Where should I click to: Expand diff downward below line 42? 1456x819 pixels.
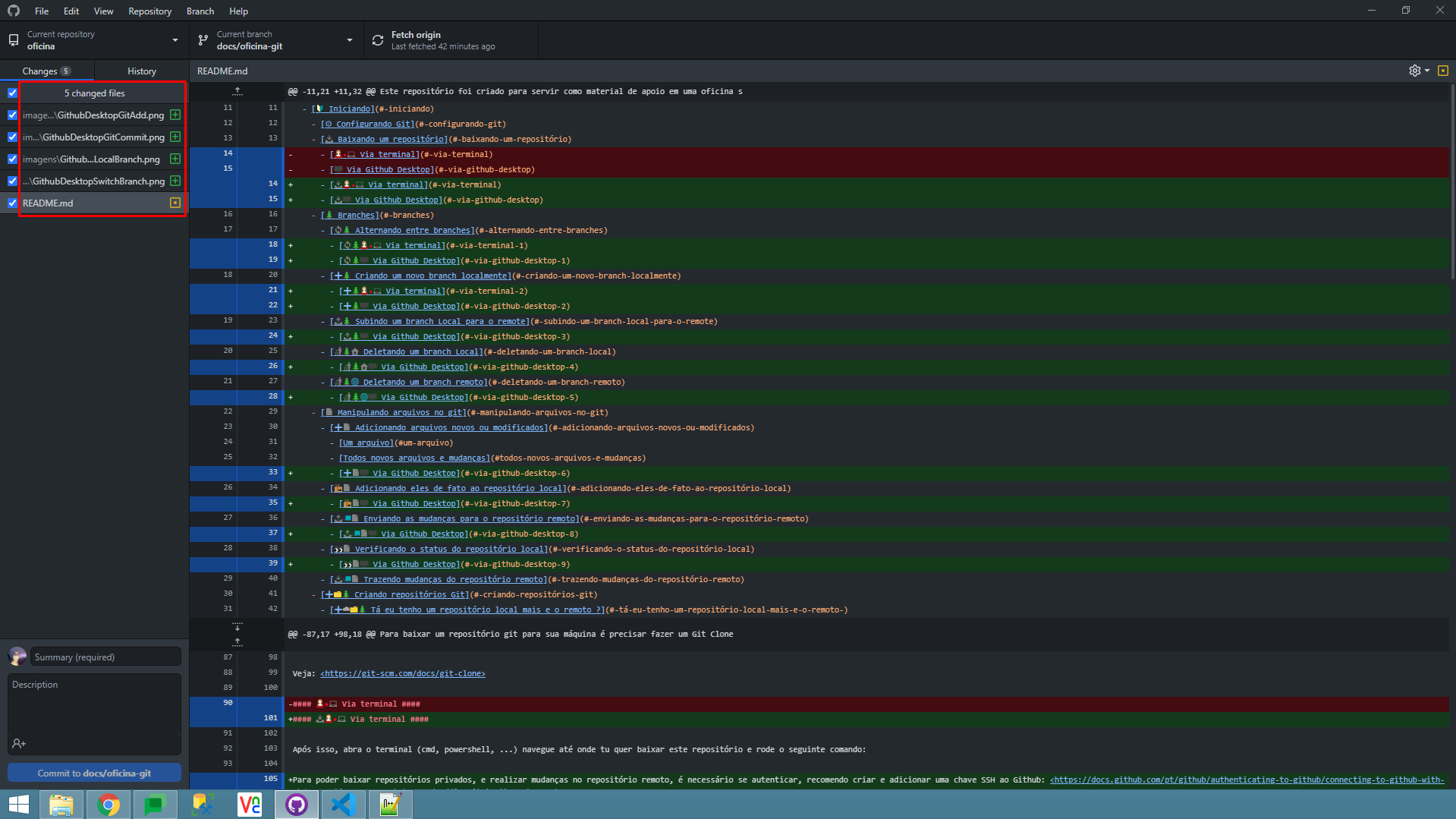pyautogui.click(x=237, y=627)
